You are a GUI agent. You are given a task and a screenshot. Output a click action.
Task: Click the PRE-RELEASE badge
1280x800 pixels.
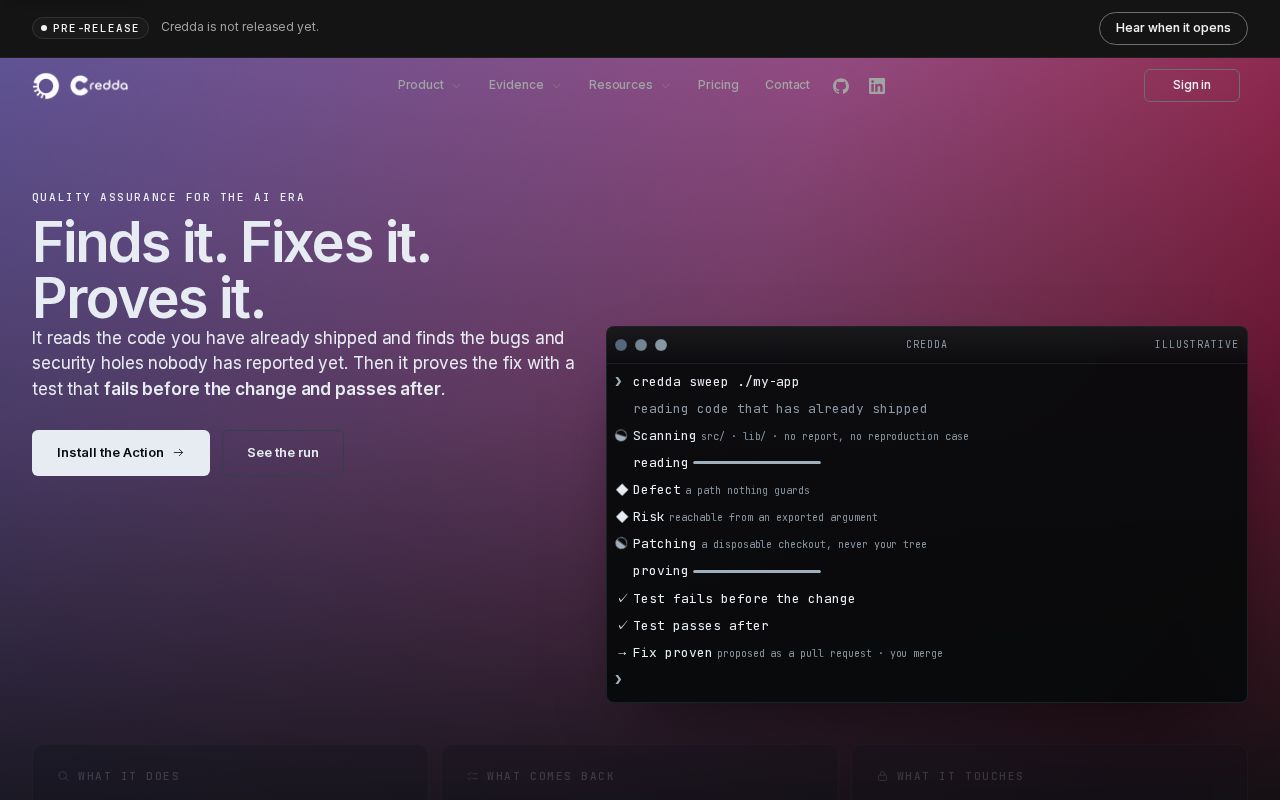(x=90, y=28)
